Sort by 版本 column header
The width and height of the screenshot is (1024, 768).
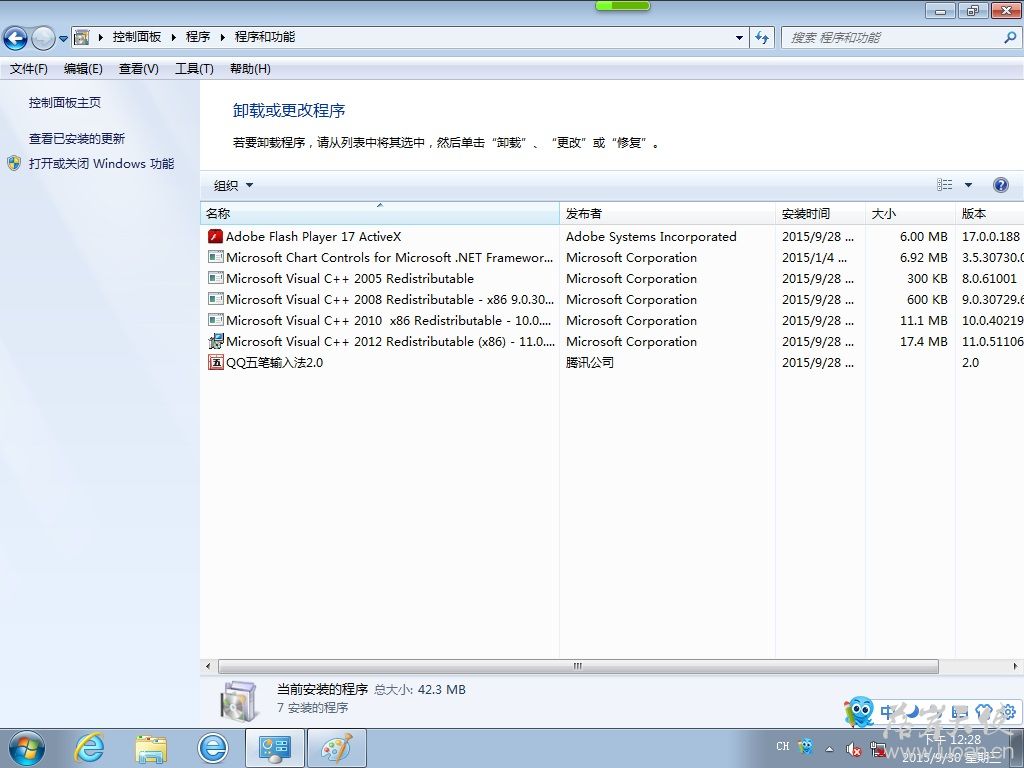tap(989, 214)
